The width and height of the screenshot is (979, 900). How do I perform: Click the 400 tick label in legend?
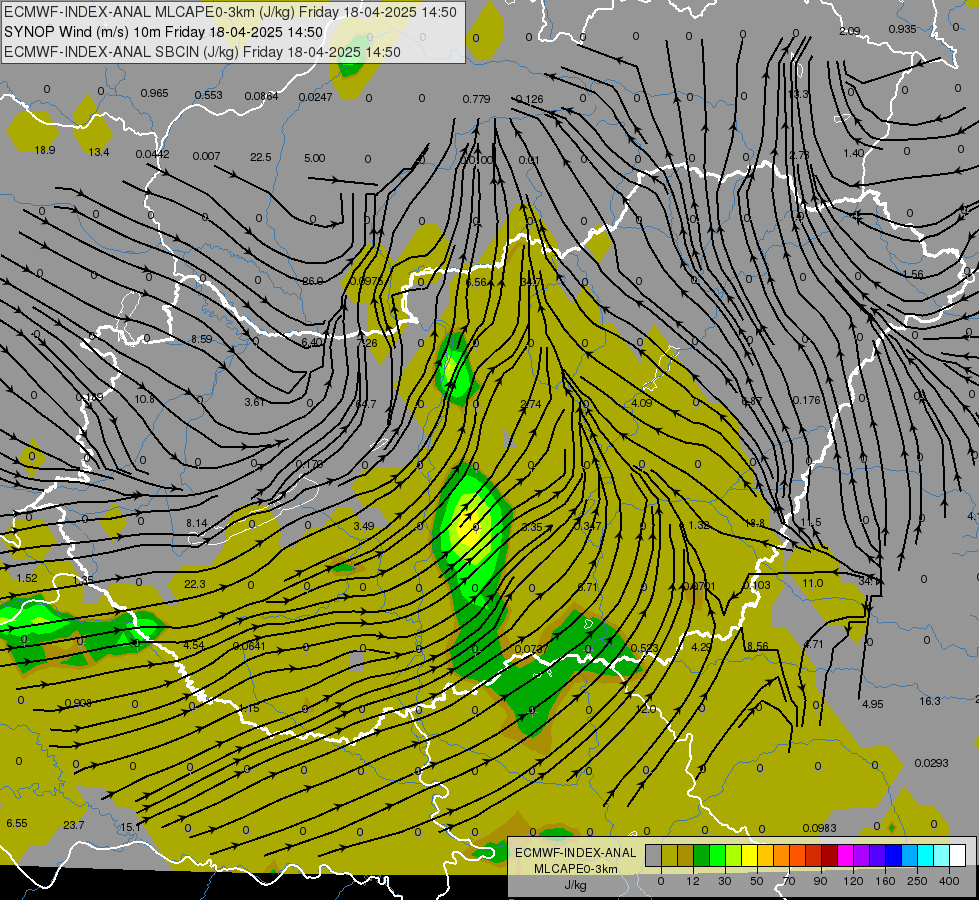point(949,881)
